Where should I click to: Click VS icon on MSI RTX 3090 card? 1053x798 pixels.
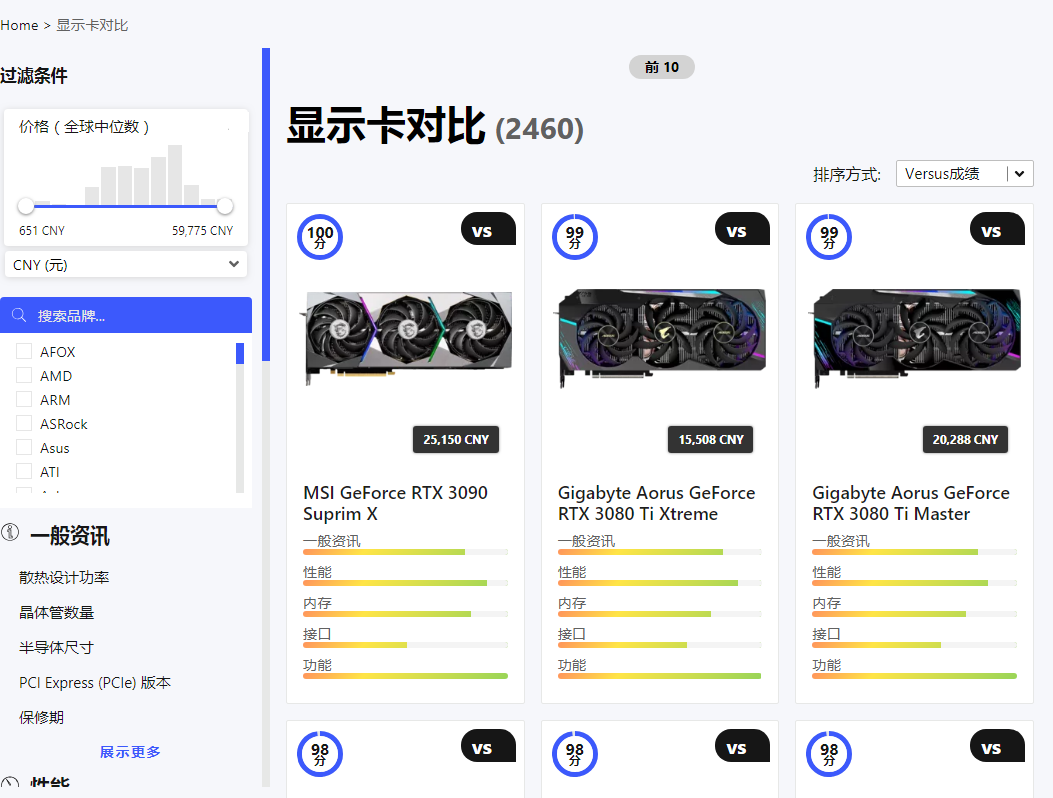click(x=488, y=229)
